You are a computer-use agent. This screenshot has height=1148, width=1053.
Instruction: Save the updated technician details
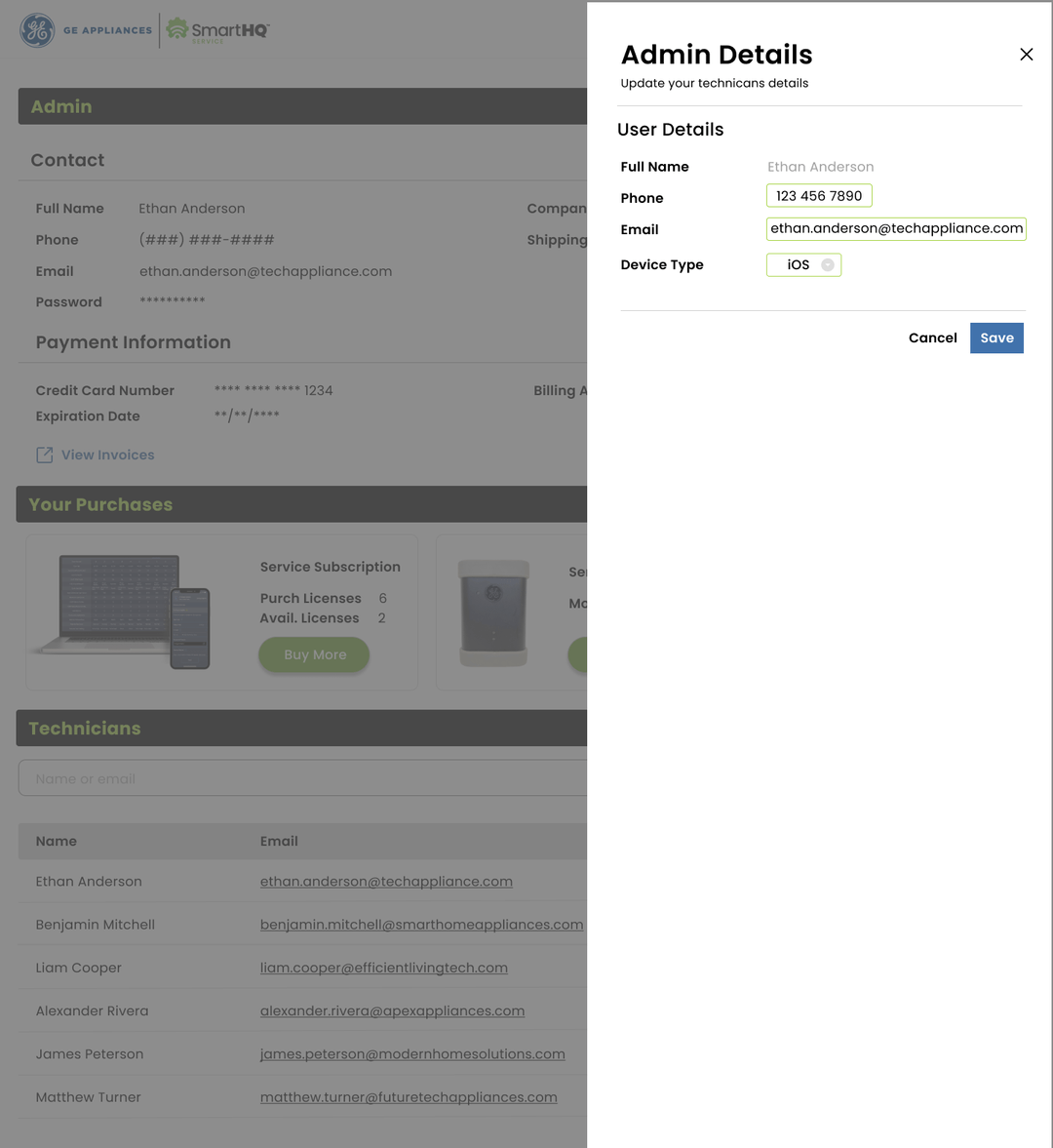click(996, 337)
